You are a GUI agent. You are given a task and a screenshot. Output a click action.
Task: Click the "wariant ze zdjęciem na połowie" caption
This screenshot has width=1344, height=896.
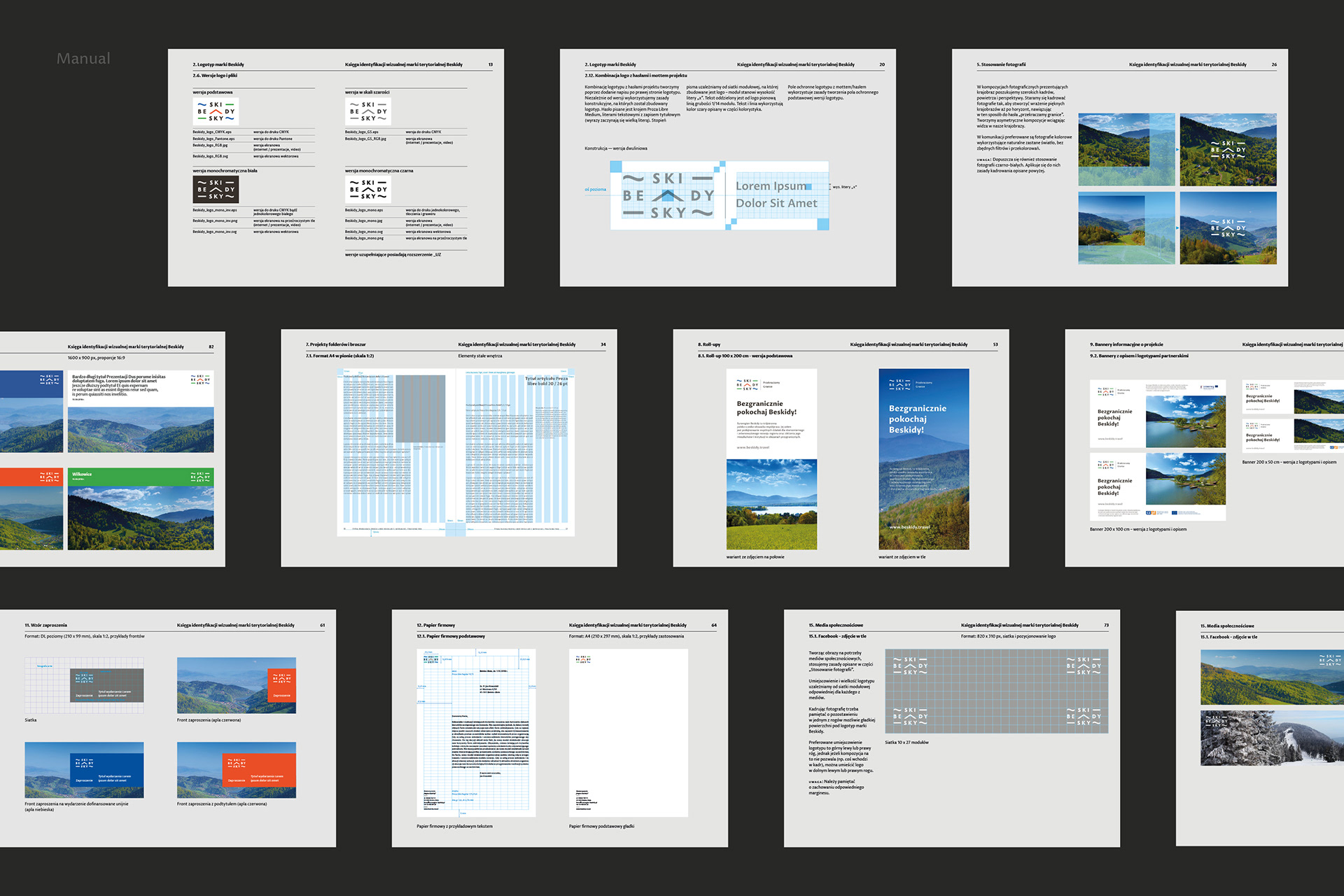point(755,557)
